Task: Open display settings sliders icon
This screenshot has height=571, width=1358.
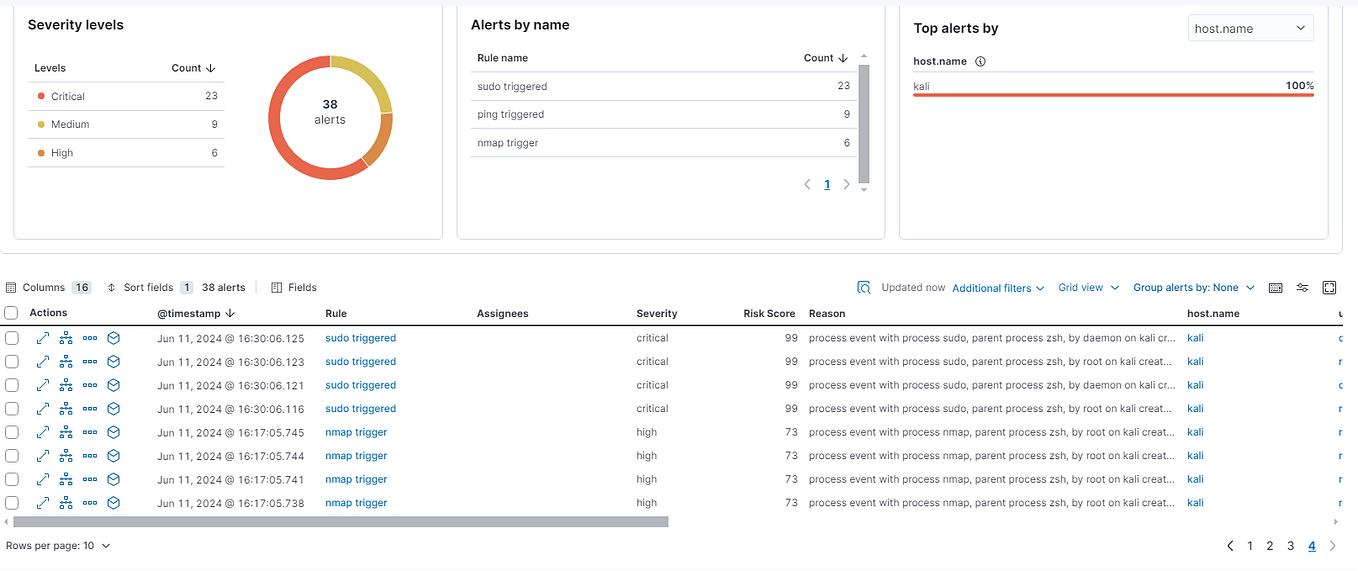Action: point(1302,288)
